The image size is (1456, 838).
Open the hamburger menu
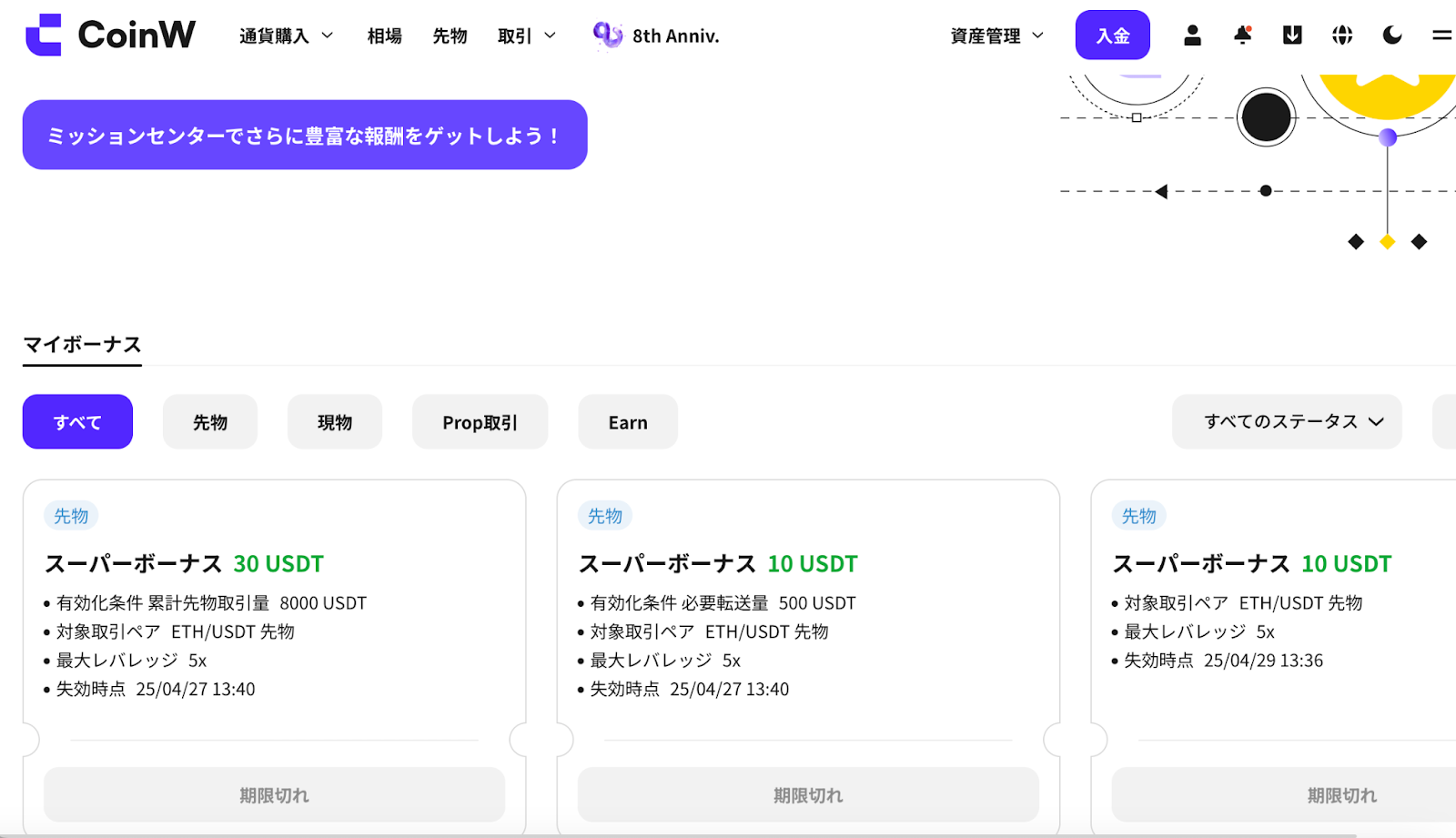(1442, 35)
